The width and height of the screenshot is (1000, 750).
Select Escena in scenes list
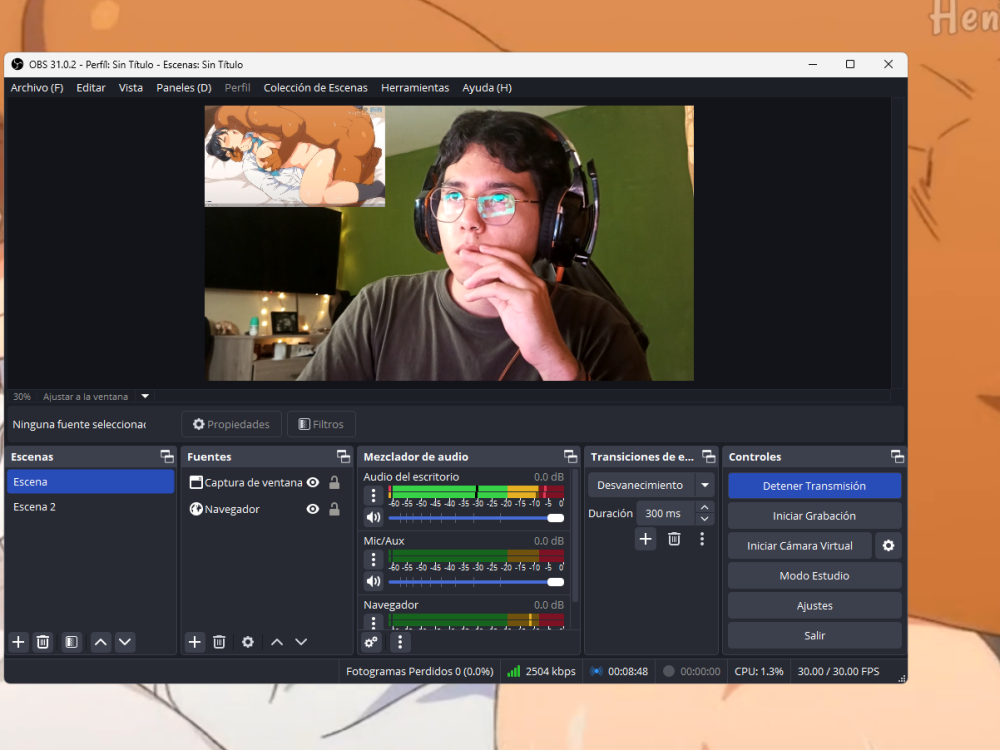91,482
